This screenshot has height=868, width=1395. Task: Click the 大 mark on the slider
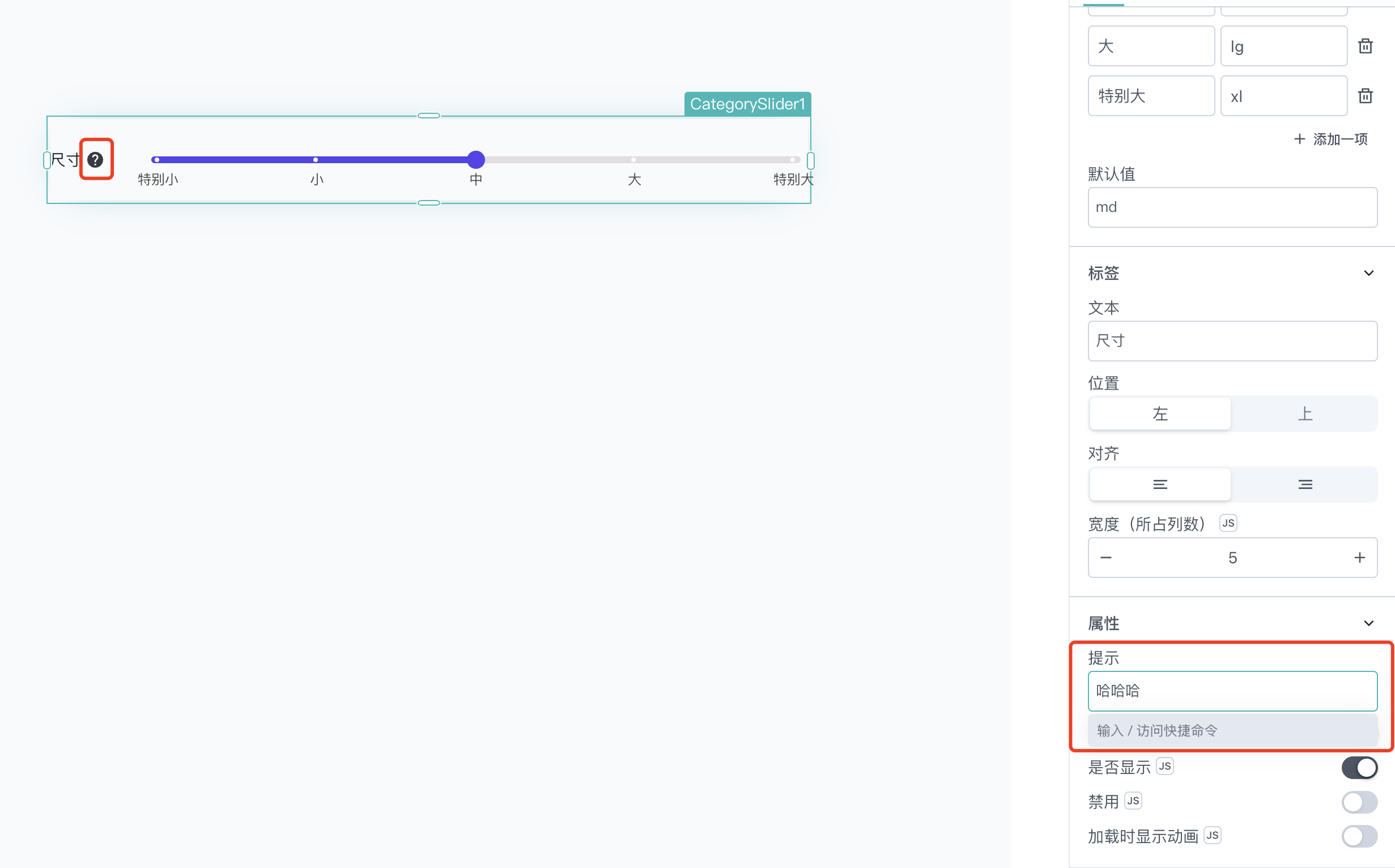coord(633,160)
